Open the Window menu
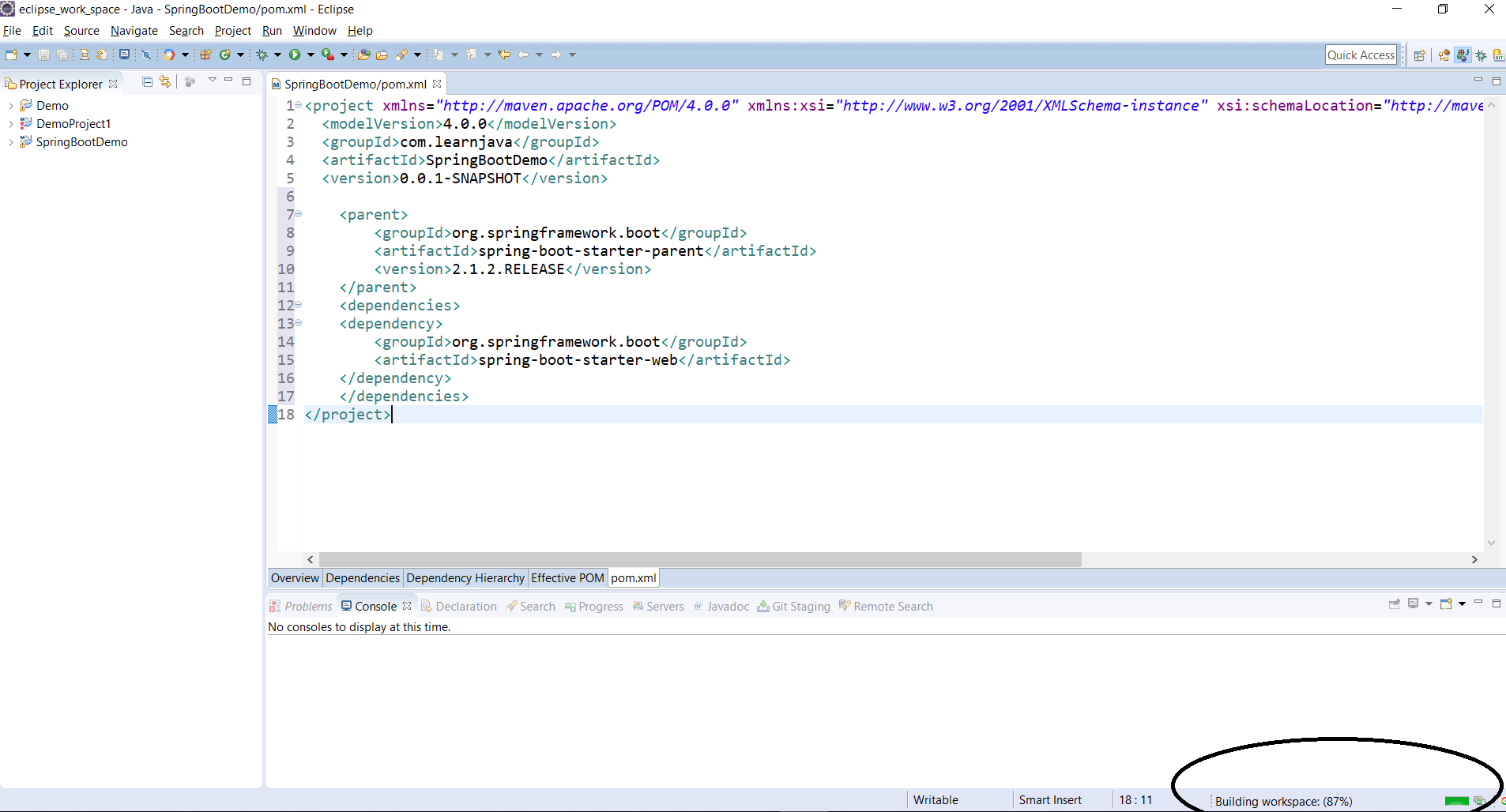 click(x=314, y=31)
